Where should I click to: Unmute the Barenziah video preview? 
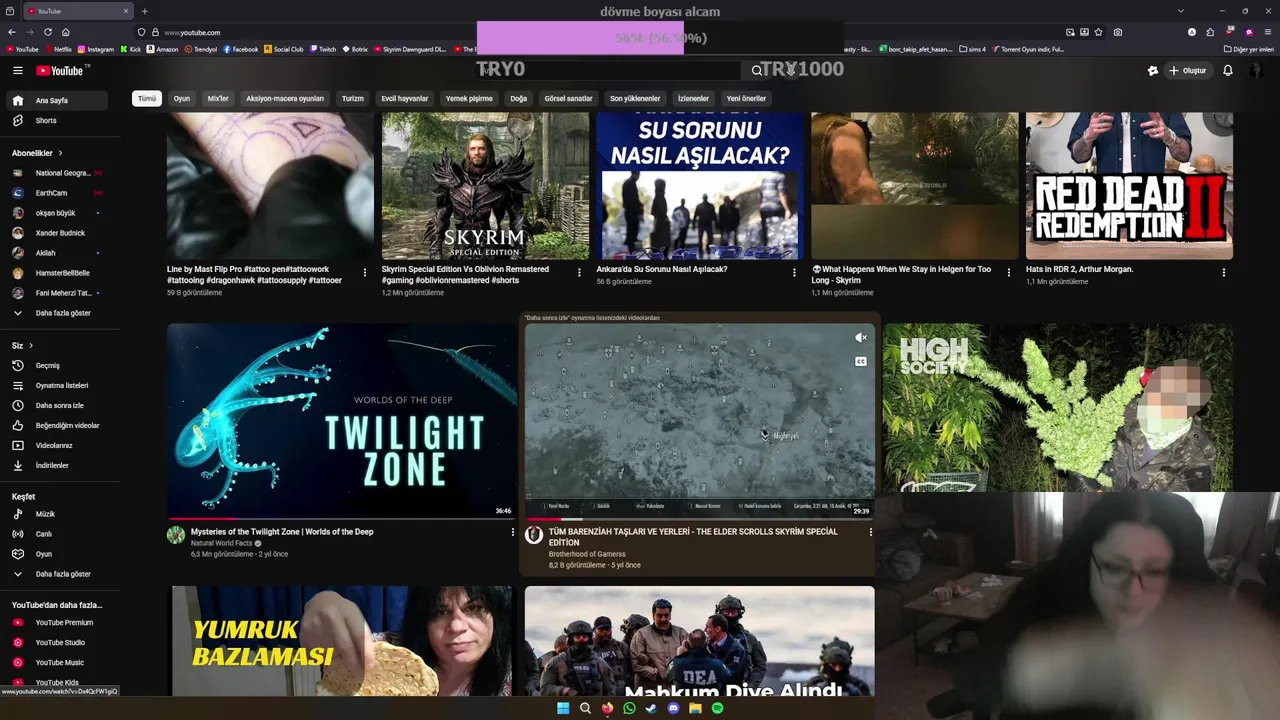(861, 338)
